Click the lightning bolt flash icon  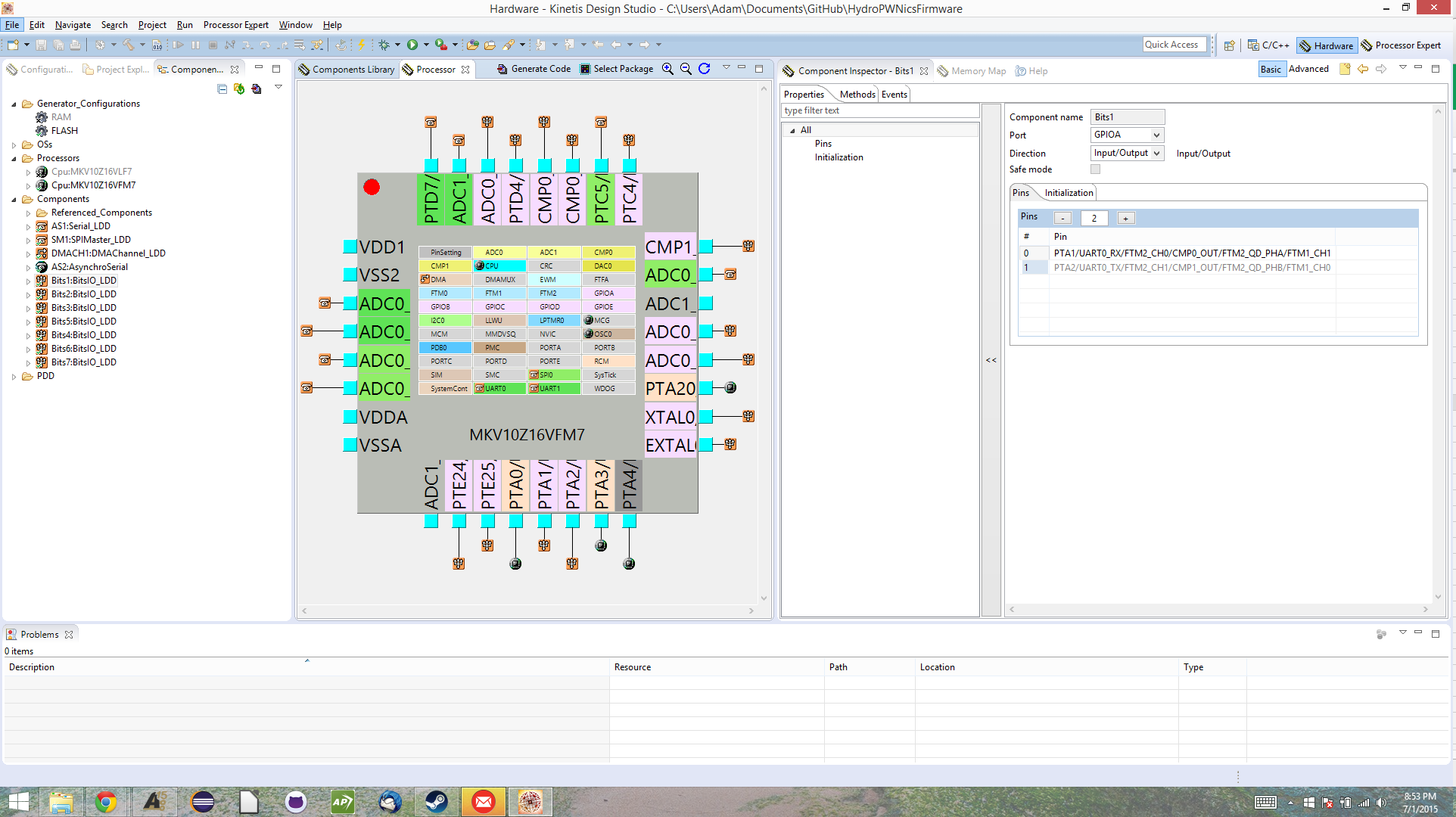362,45
